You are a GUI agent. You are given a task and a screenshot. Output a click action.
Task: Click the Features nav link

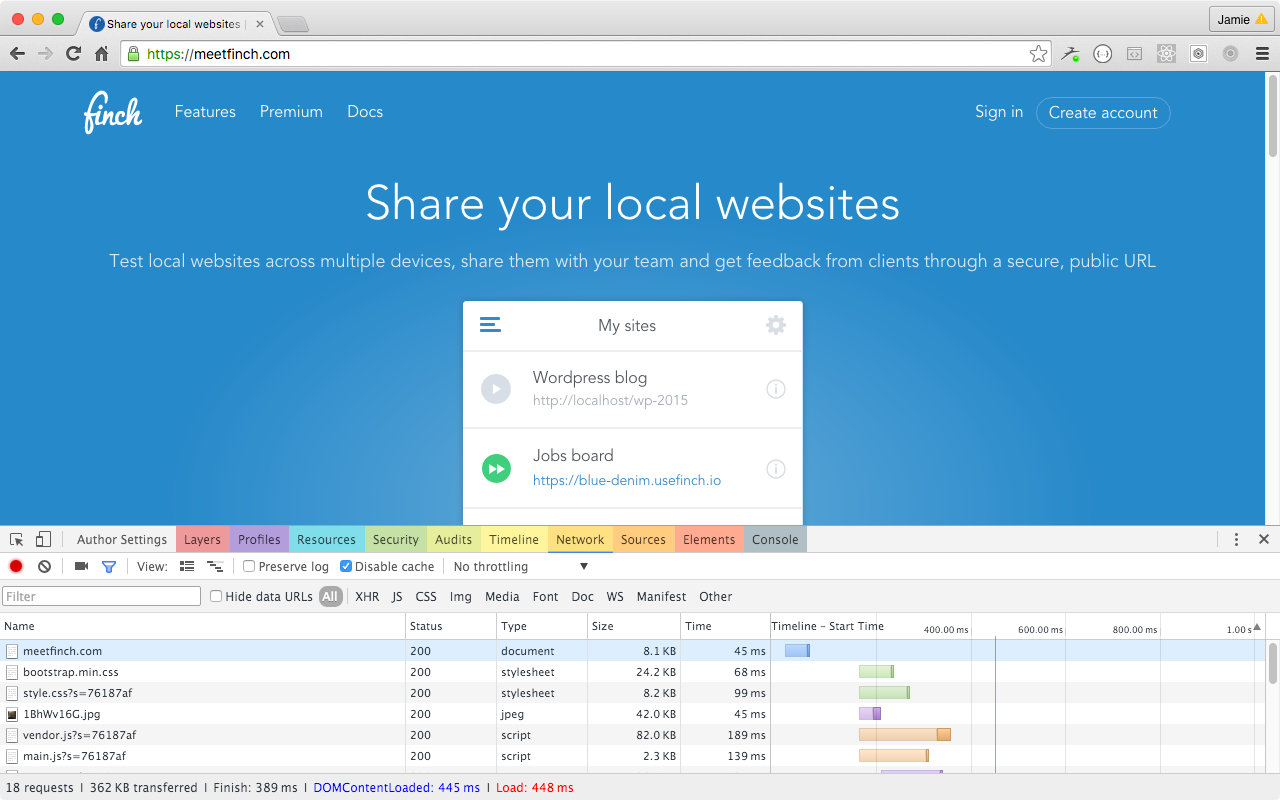(205, 112)
